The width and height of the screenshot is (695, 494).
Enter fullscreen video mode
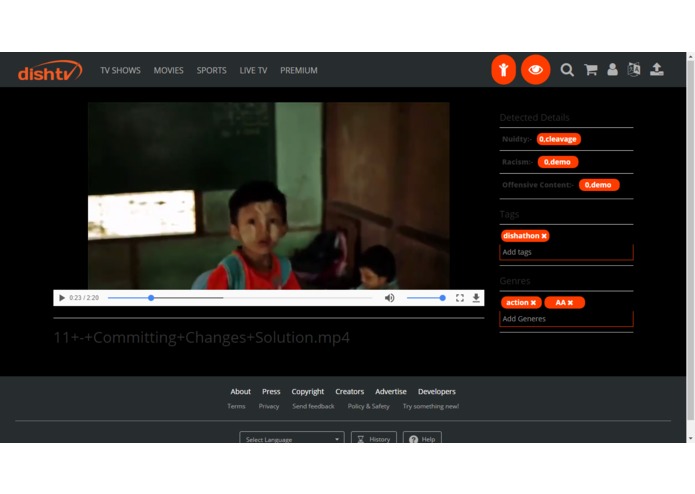click(x=460, y=298)
